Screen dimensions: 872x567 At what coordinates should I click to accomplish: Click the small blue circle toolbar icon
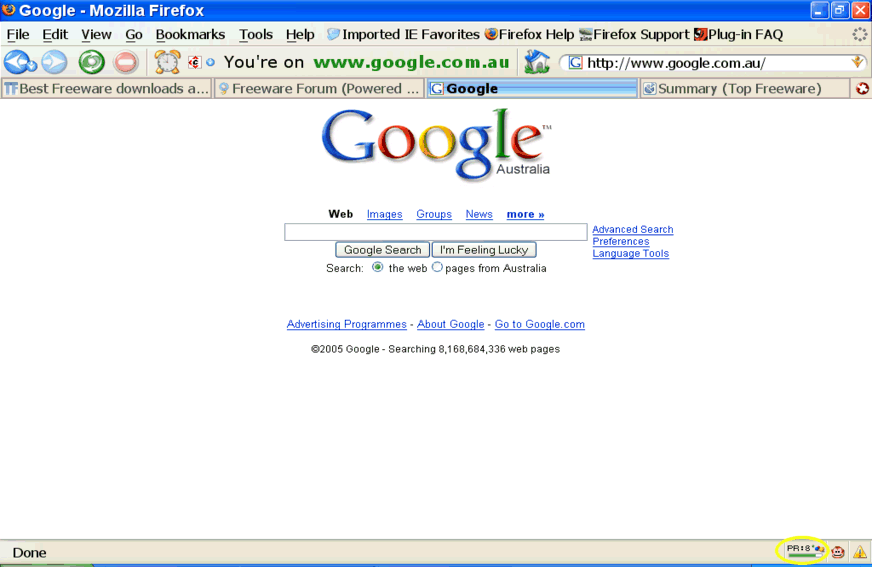point(210,62)
